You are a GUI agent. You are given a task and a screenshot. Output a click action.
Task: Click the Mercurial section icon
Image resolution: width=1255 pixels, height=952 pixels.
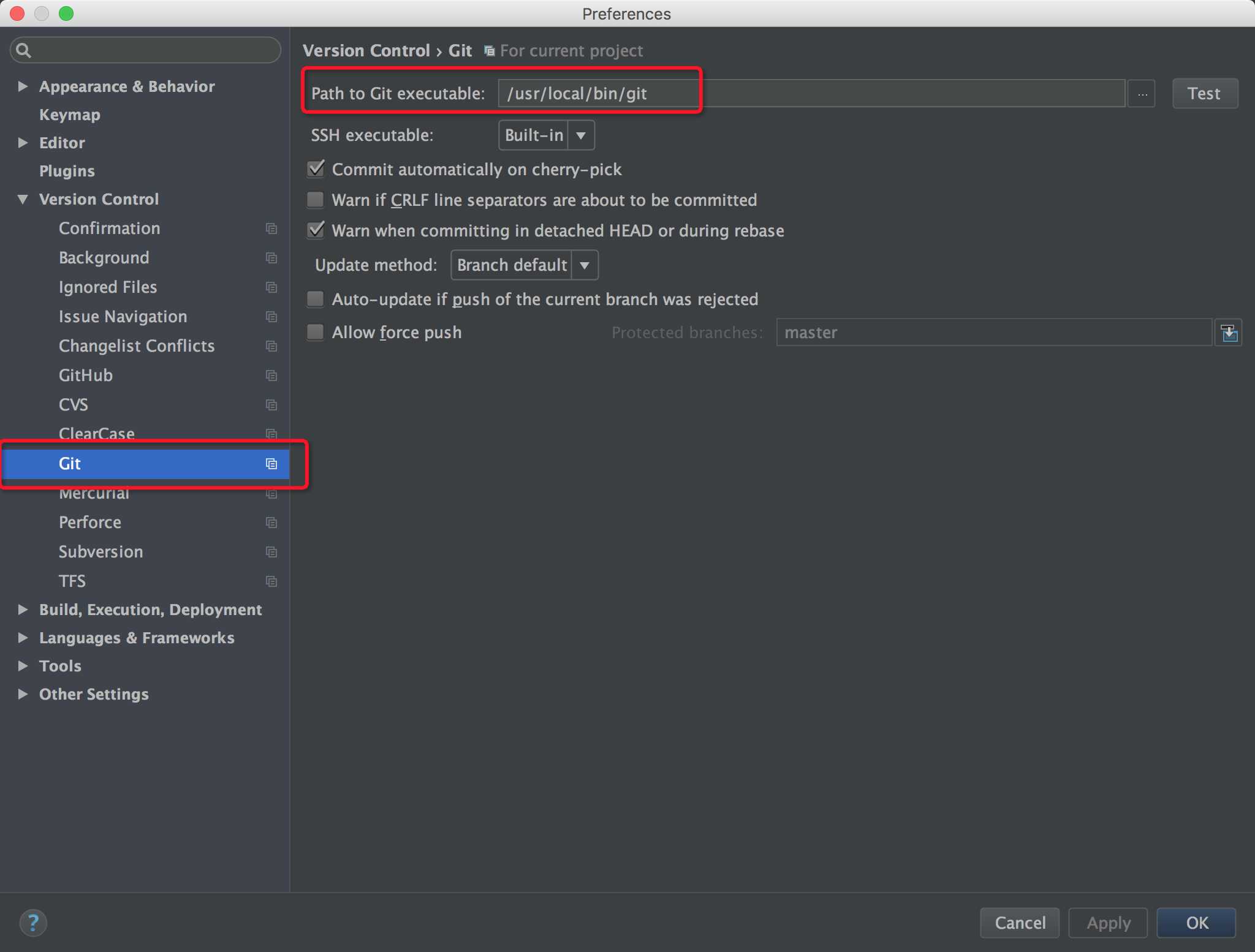pos(271,492)
